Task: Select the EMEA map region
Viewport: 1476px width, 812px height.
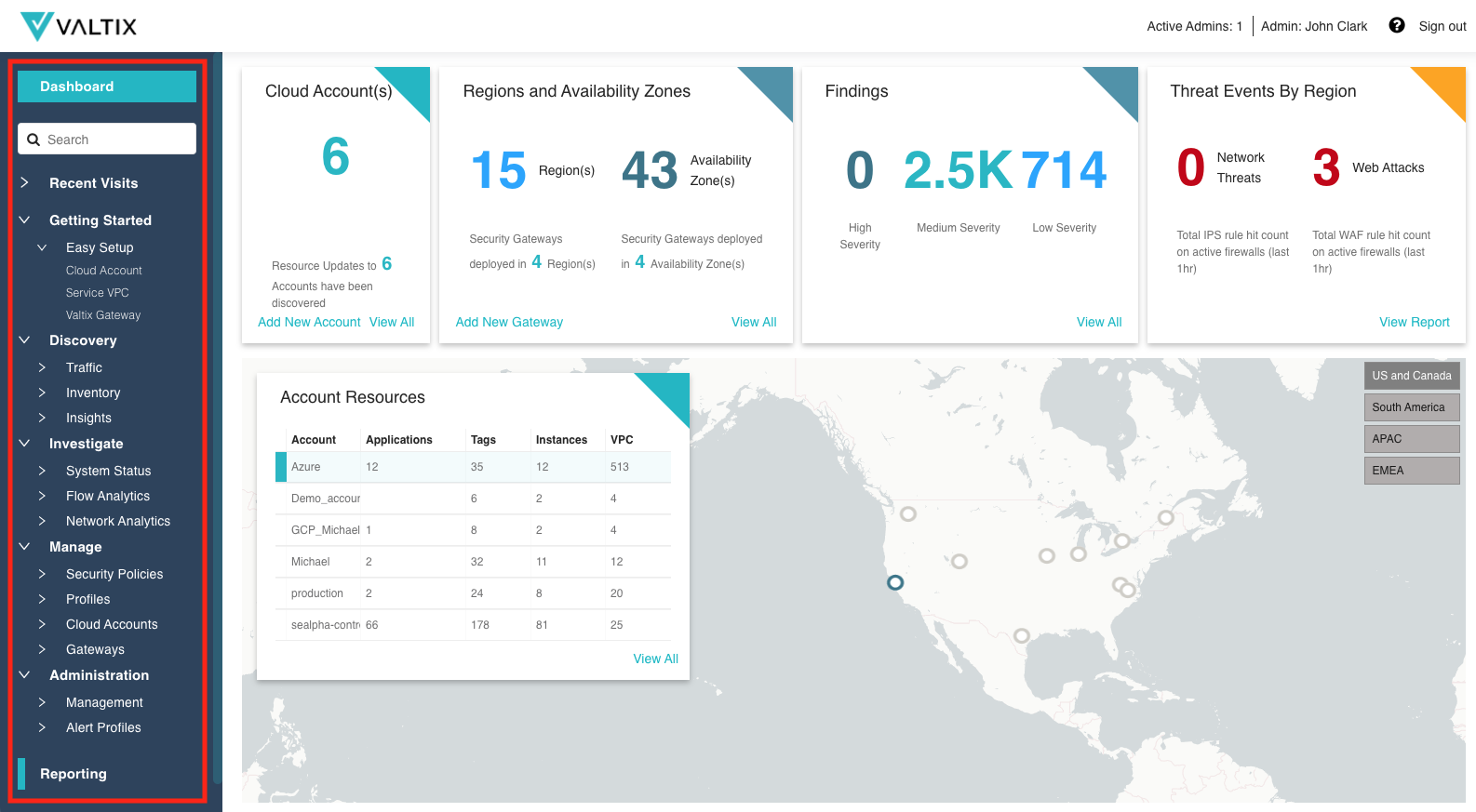Action: 1412,471
